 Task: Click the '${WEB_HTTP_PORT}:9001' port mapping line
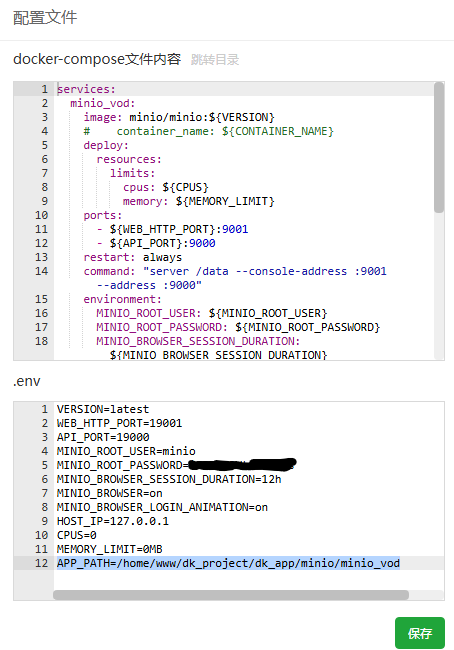pos(172,229)
